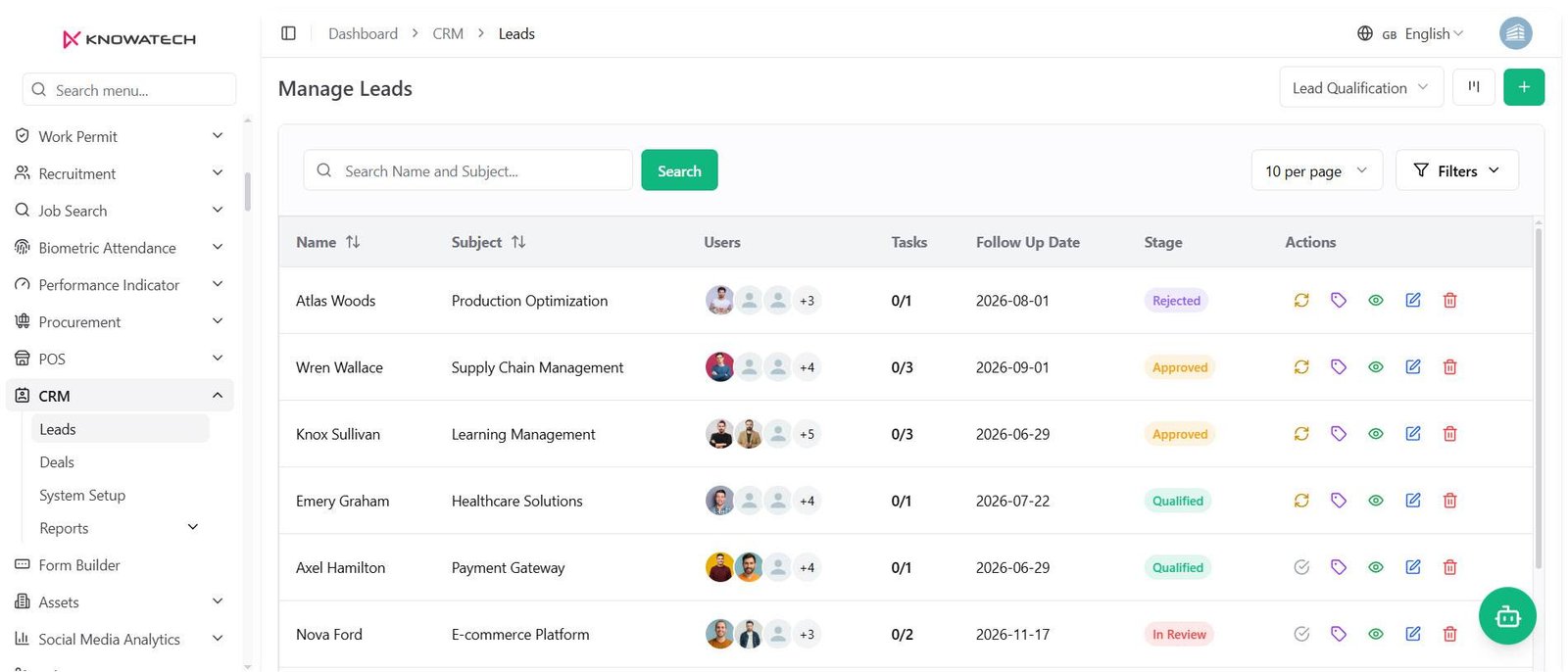Open the kanban board view icon
Image resolution: width=1568 pixels, height=672 pixels.
pyautogui.click(x=1473, y=87)
